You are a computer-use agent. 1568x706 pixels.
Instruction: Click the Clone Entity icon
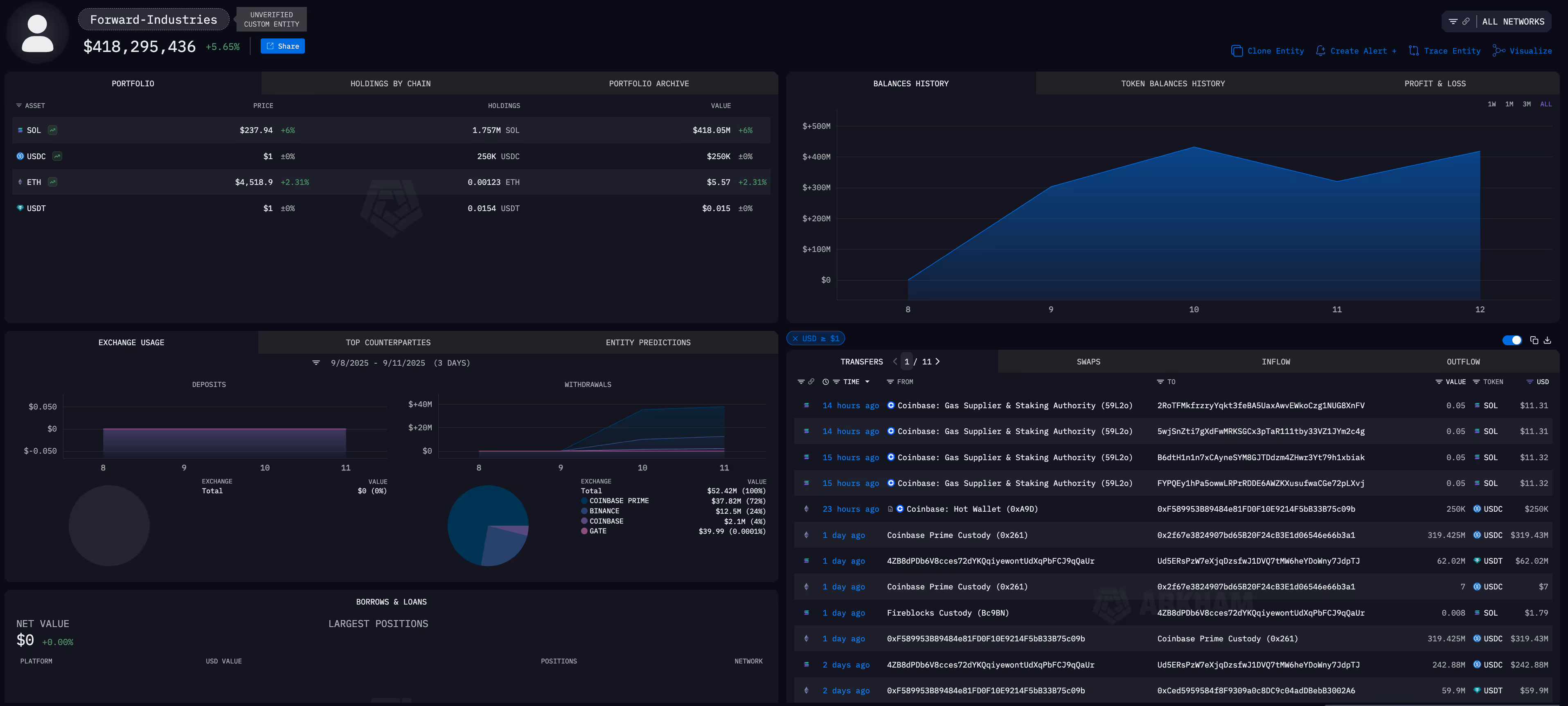pyautogui.click(x=1237, y=50)
